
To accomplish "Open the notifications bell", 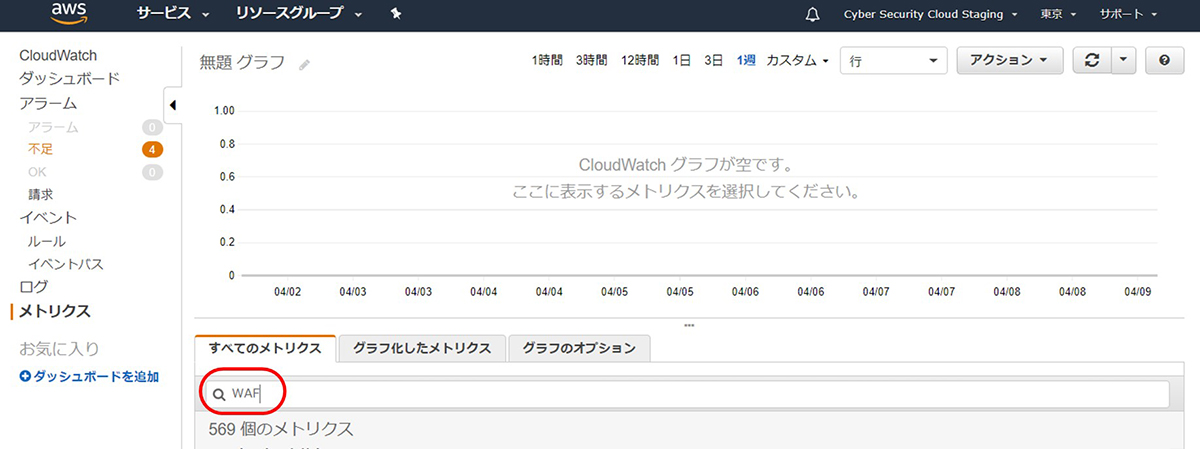I will pyautogui.click(x=812, y=15).
